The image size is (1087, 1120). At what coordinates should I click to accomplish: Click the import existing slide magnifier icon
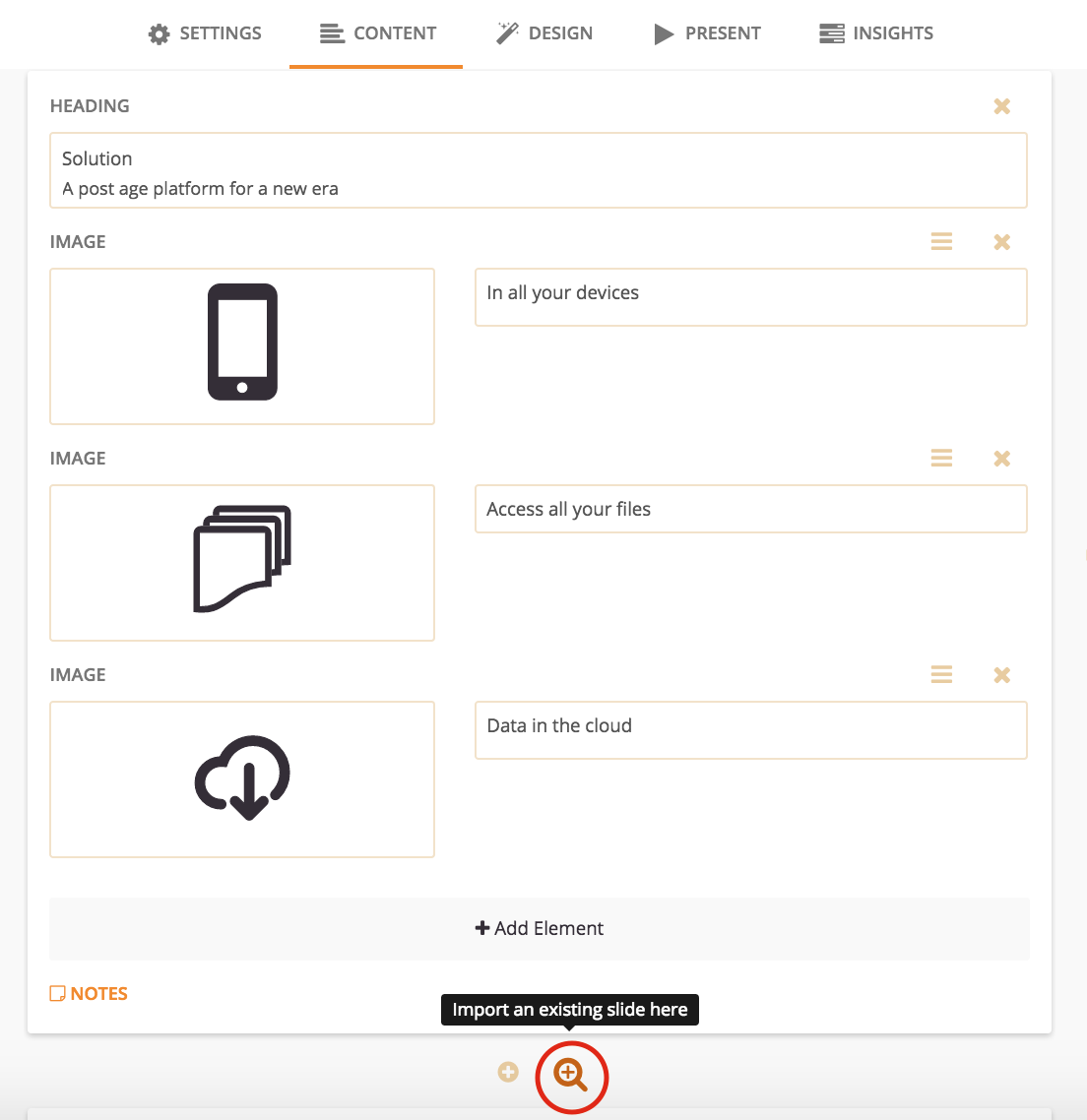click(x=570, y=1076)
